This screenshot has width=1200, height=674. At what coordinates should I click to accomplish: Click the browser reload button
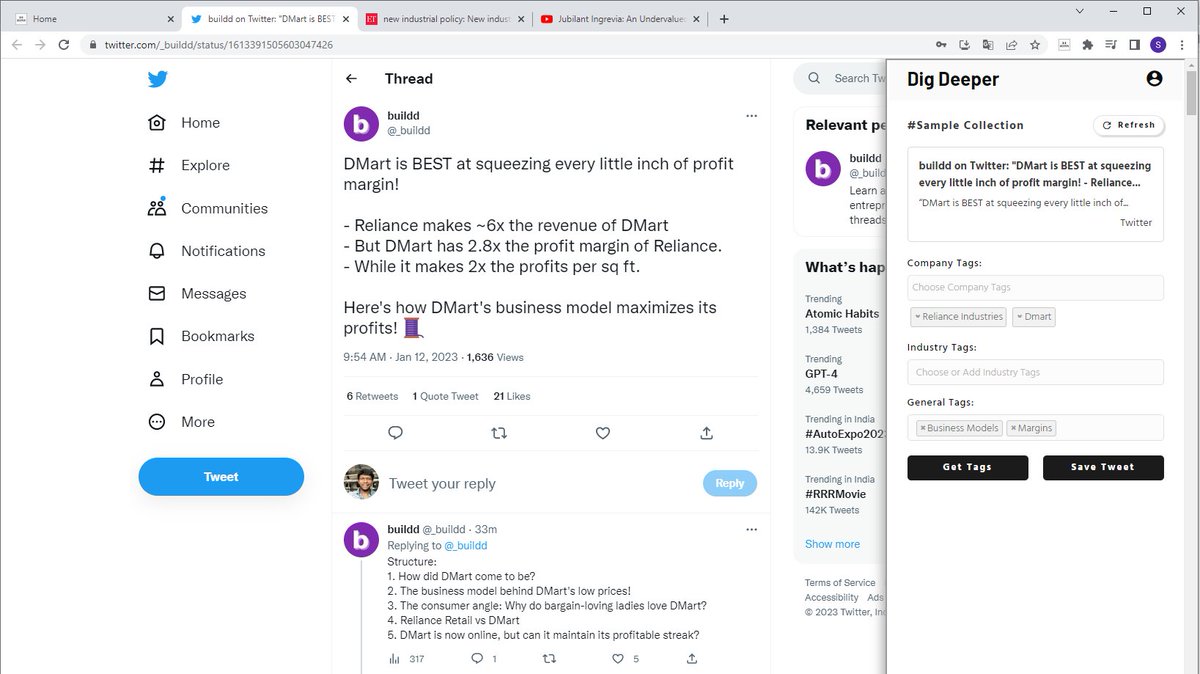coord(64,45)
